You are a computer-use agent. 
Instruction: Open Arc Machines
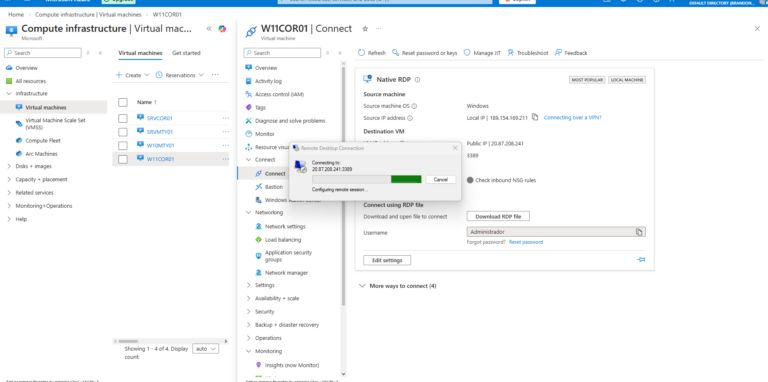[x=41, y=154]
